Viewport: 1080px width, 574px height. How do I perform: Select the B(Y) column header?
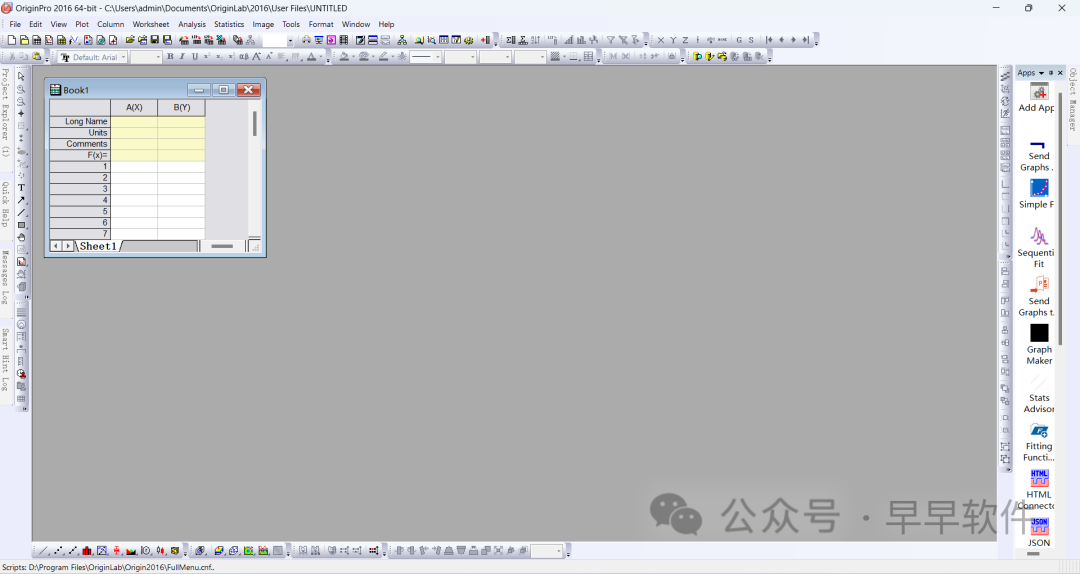pyautogui.click(x=181, y=107)
